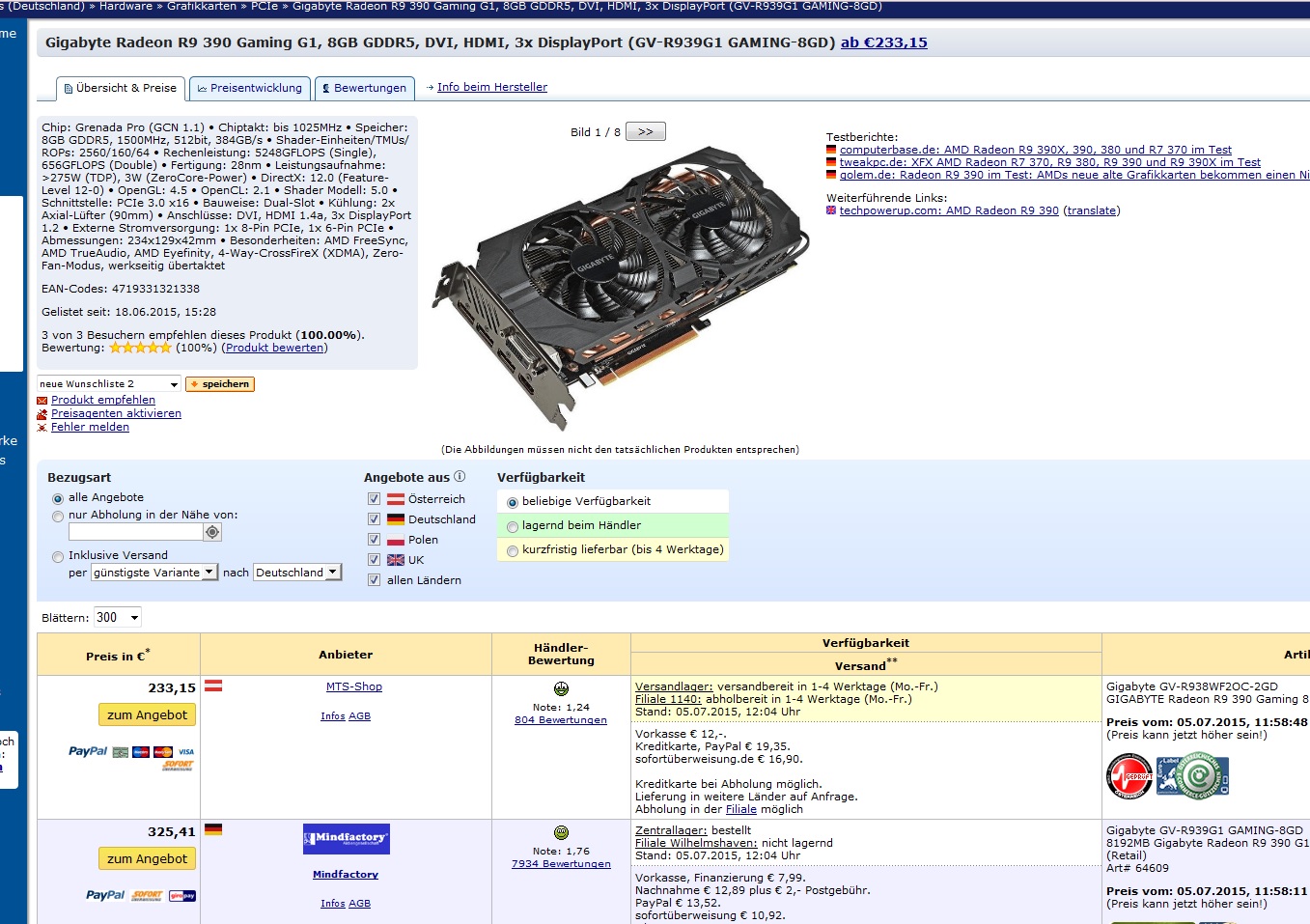Click the bug icon beside Fehler melden
Image resolution: width=1310 pixels, height=924 pixels.
tap(42, 427)
